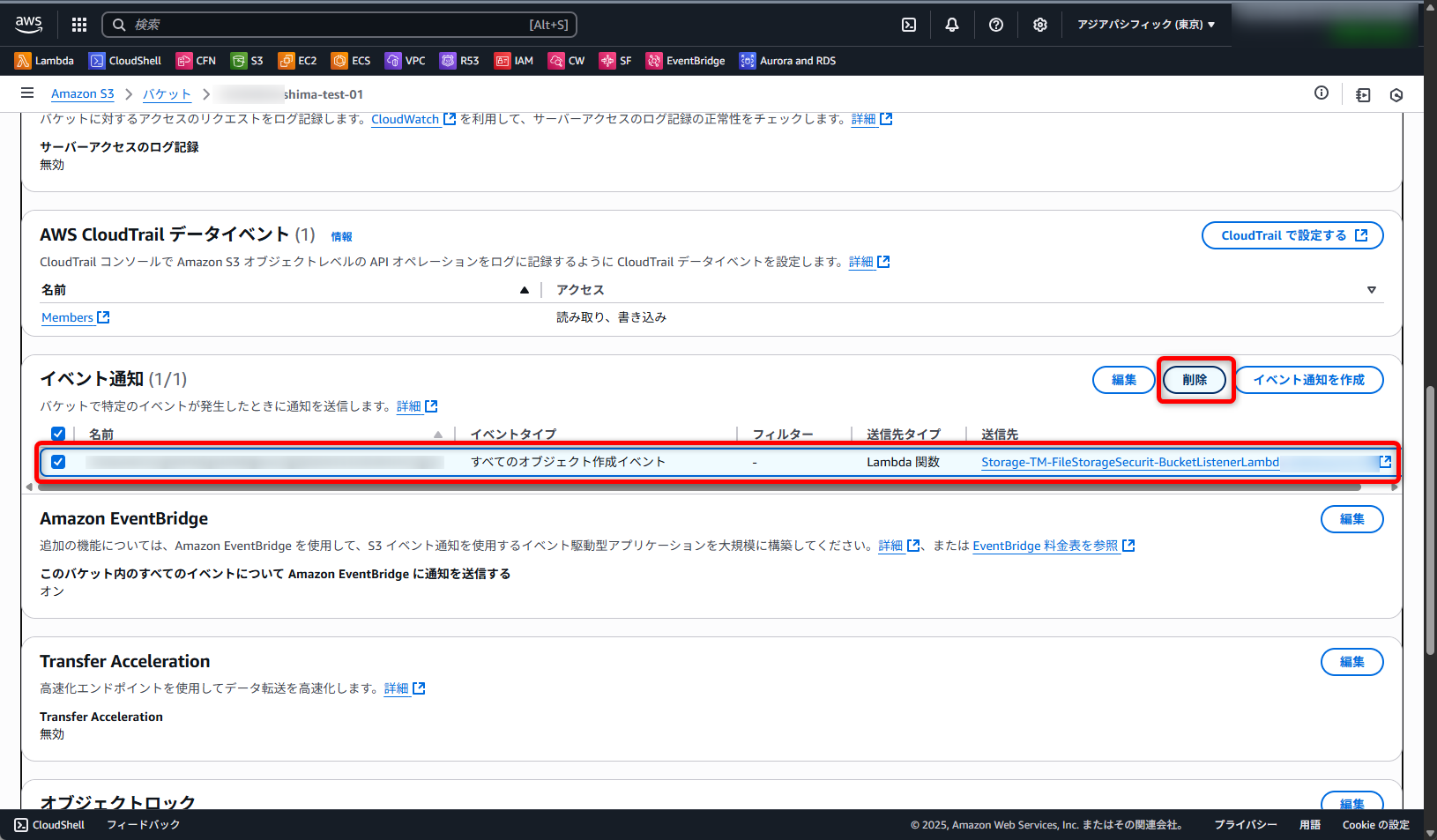Sort CloudTrail events by 名前 column

[524, 290]
